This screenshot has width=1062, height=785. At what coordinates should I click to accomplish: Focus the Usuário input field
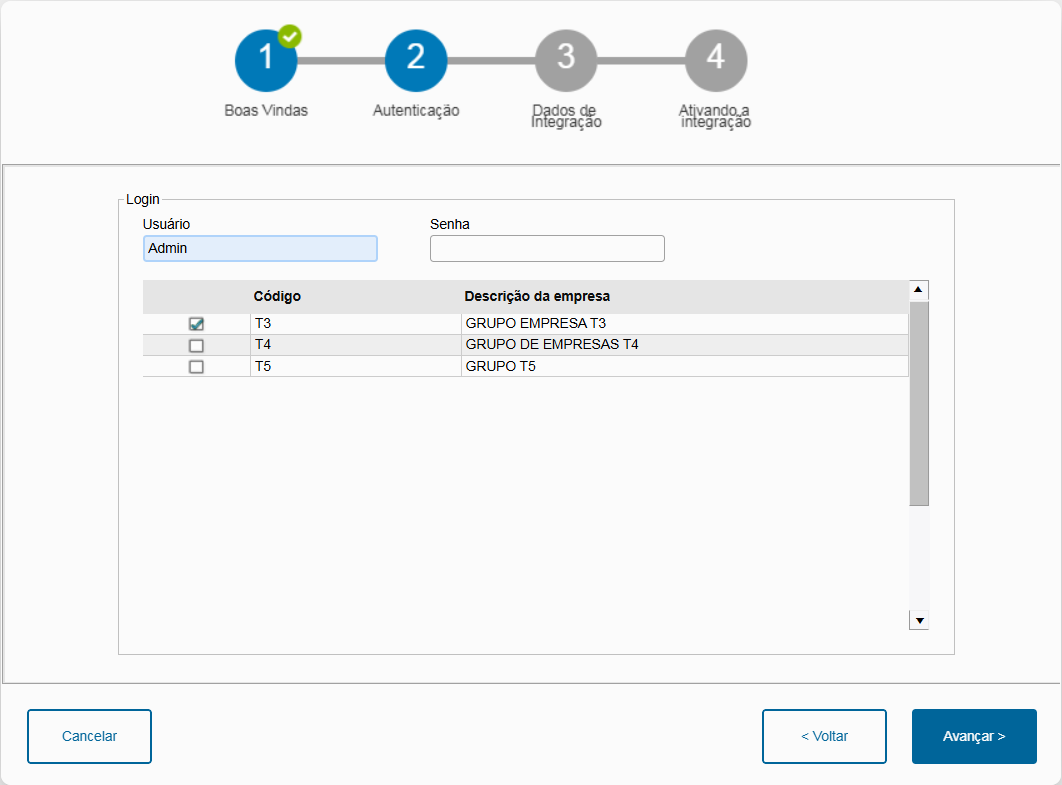260,248
